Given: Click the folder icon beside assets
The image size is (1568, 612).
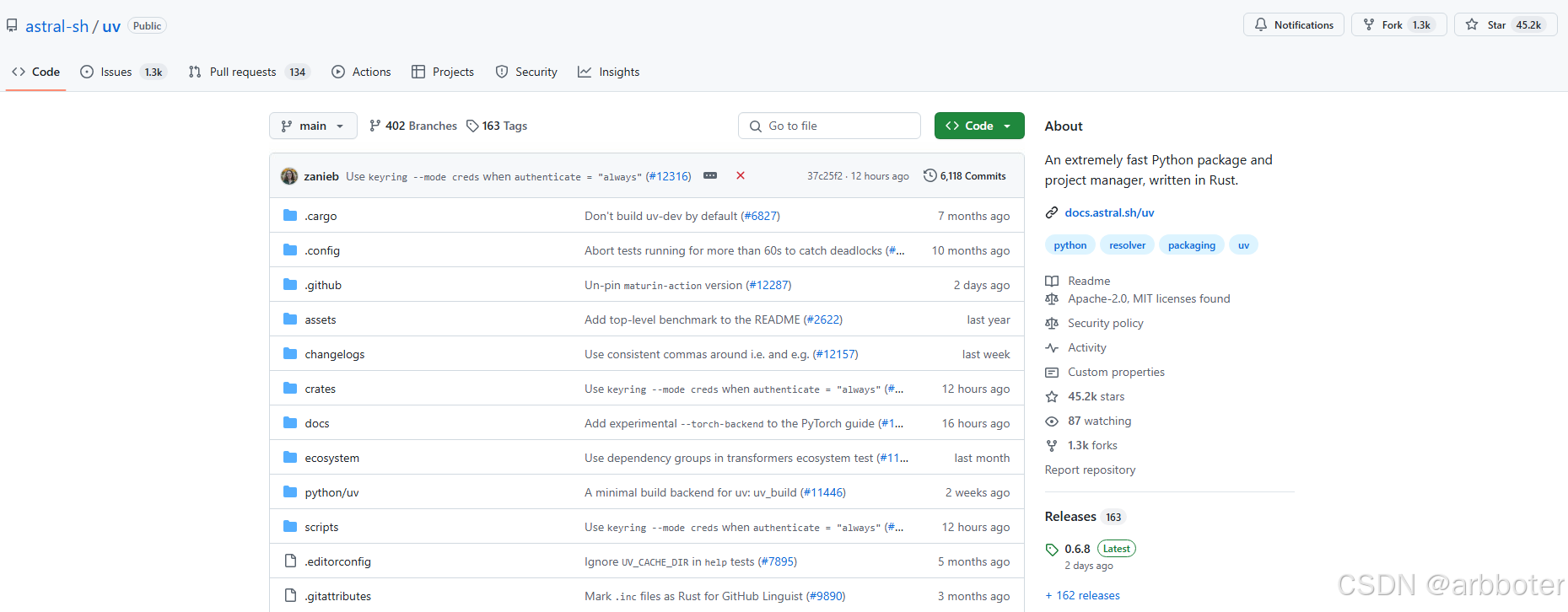Looking at the screenshot, I should click(290, 319).
